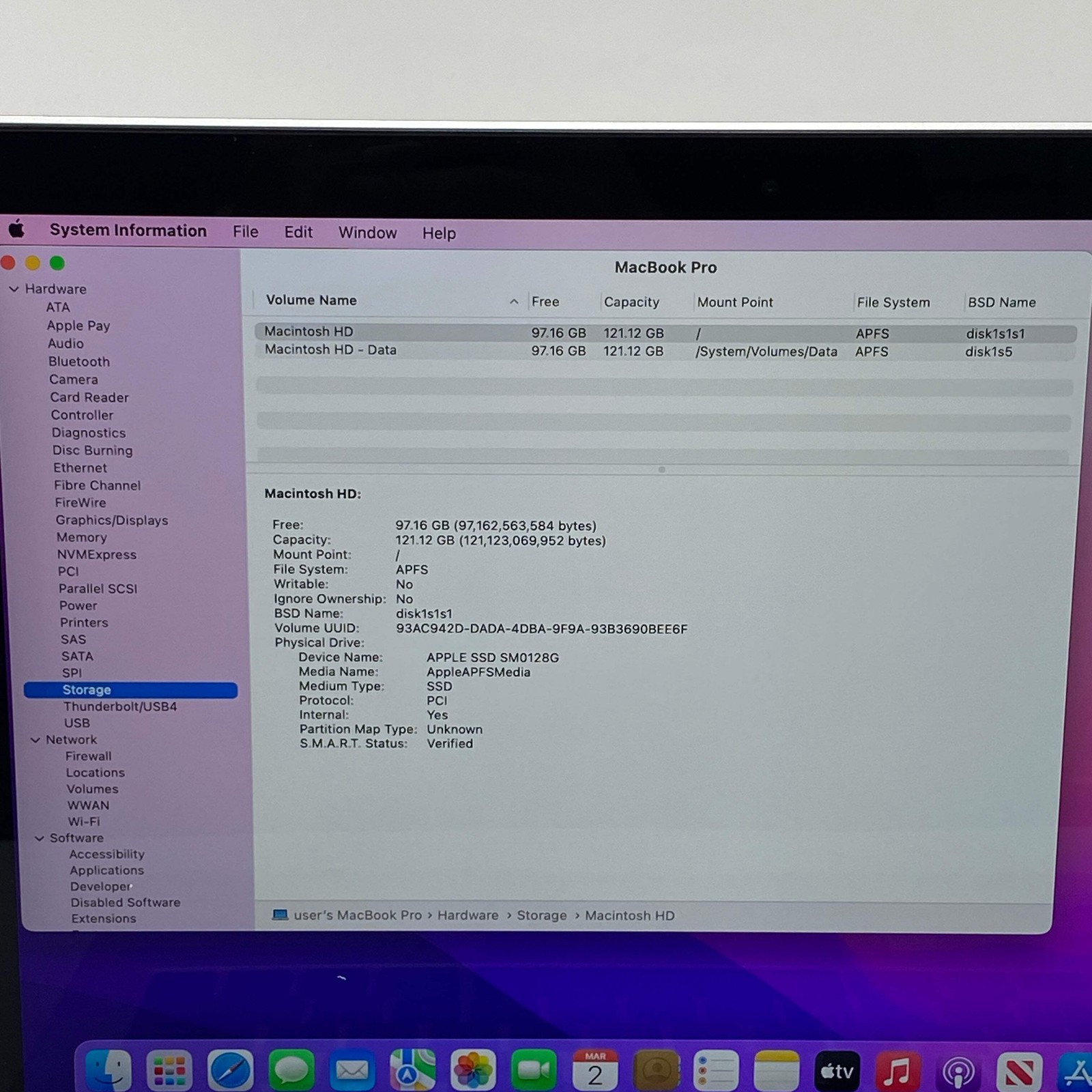Sort by Capacity column header
1092x1092 pixels.
point(631,302)
